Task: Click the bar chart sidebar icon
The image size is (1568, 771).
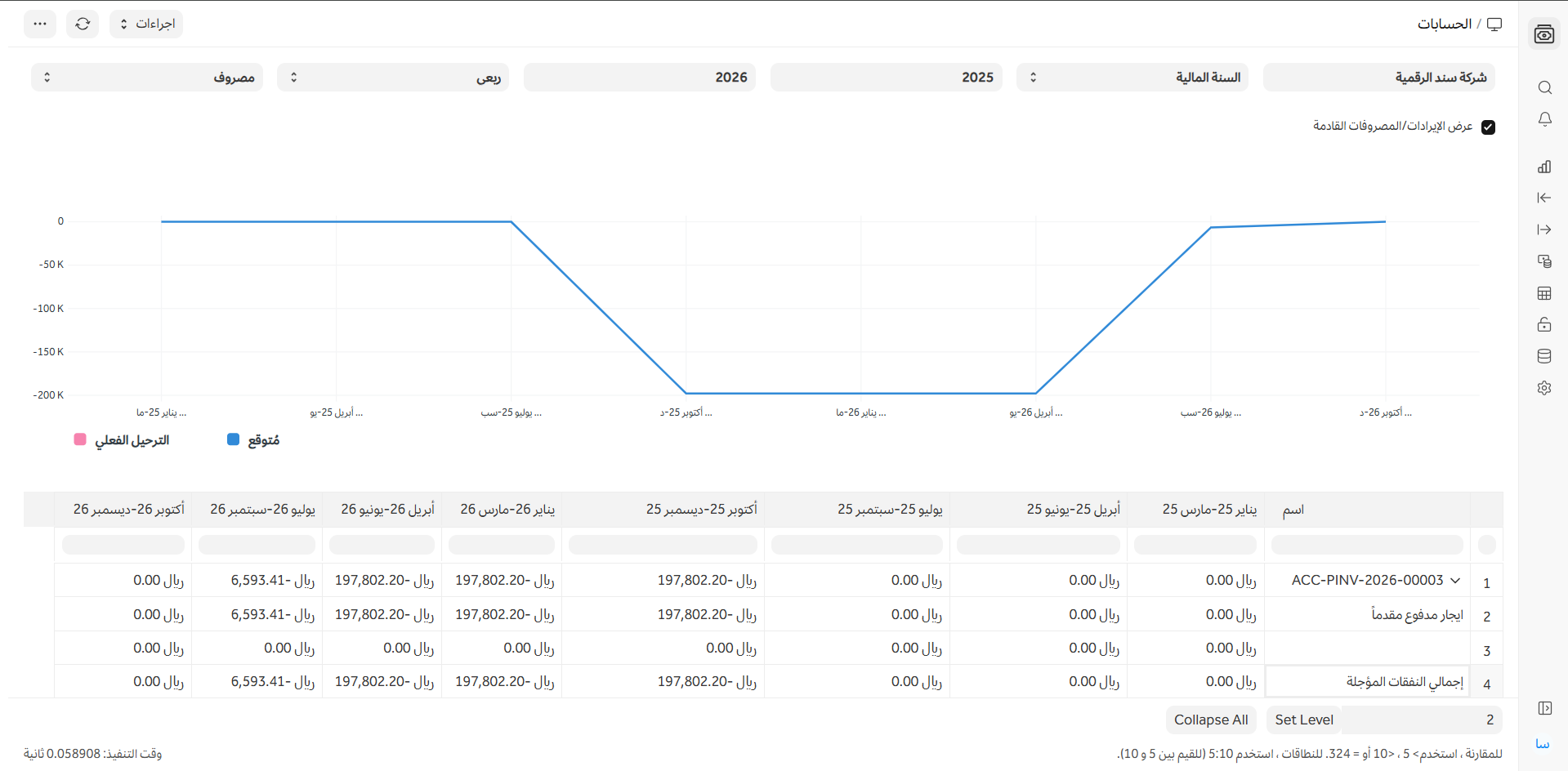Action: coord(1544,167)
